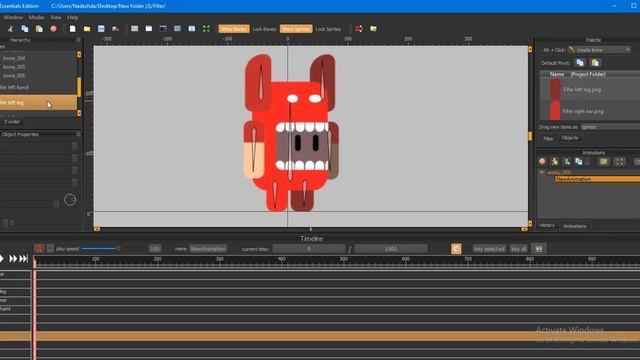
Task: Collapse the entity_000 tree node
Action: point(542,173)
